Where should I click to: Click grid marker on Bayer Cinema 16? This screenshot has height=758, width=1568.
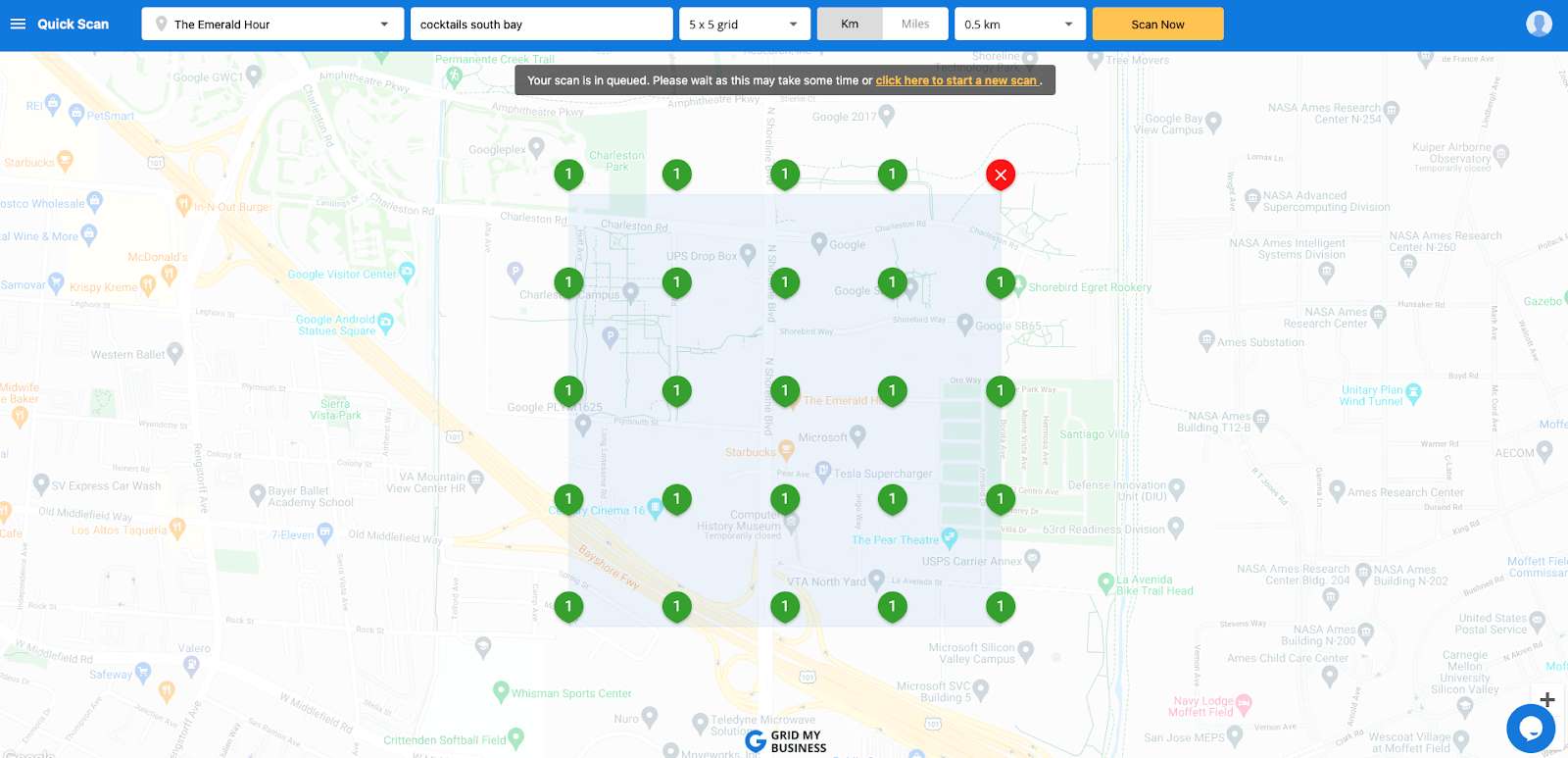click(568, 498)
